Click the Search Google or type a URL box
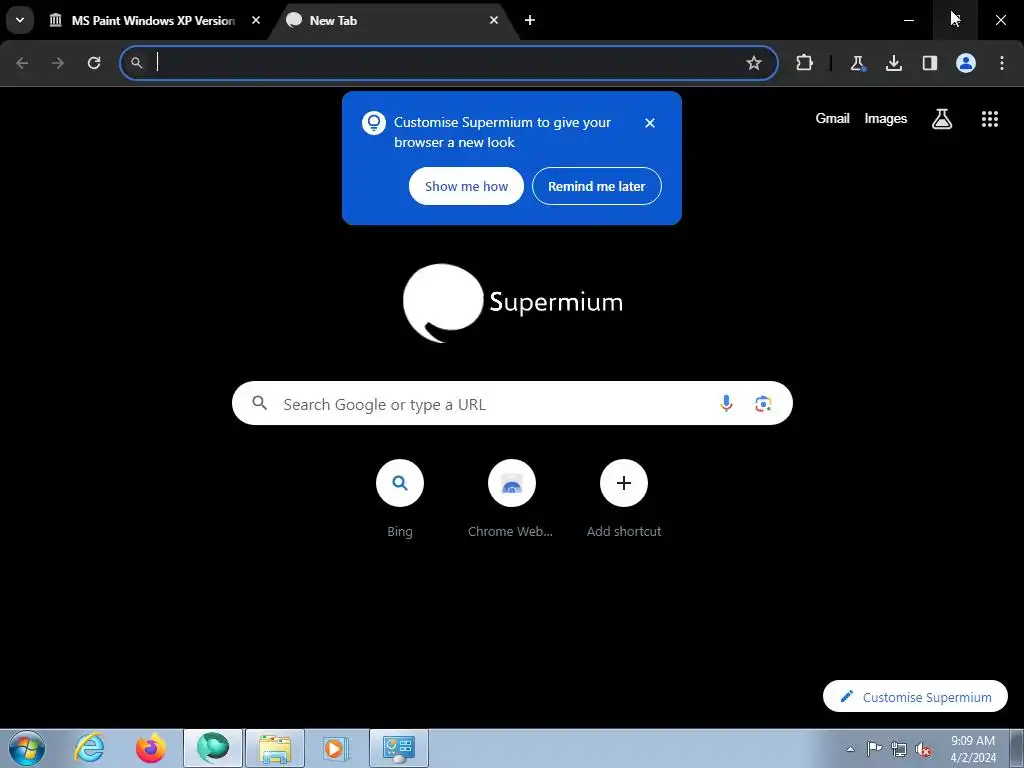Screen dimensions: 1024x768 (512, 404)
